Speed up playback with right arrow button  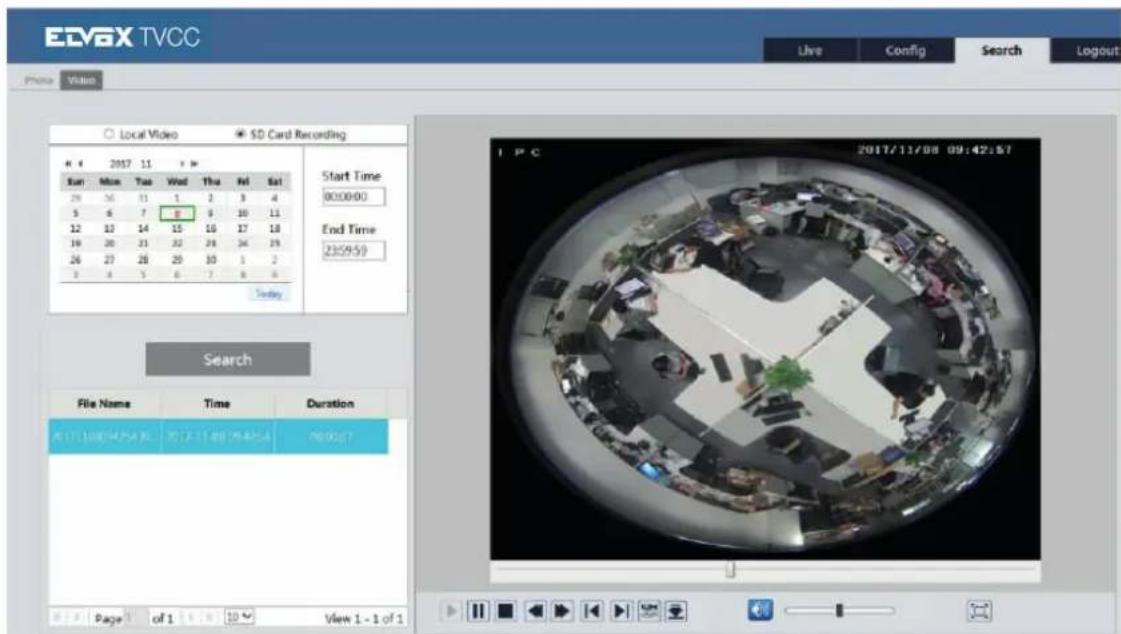563,611
